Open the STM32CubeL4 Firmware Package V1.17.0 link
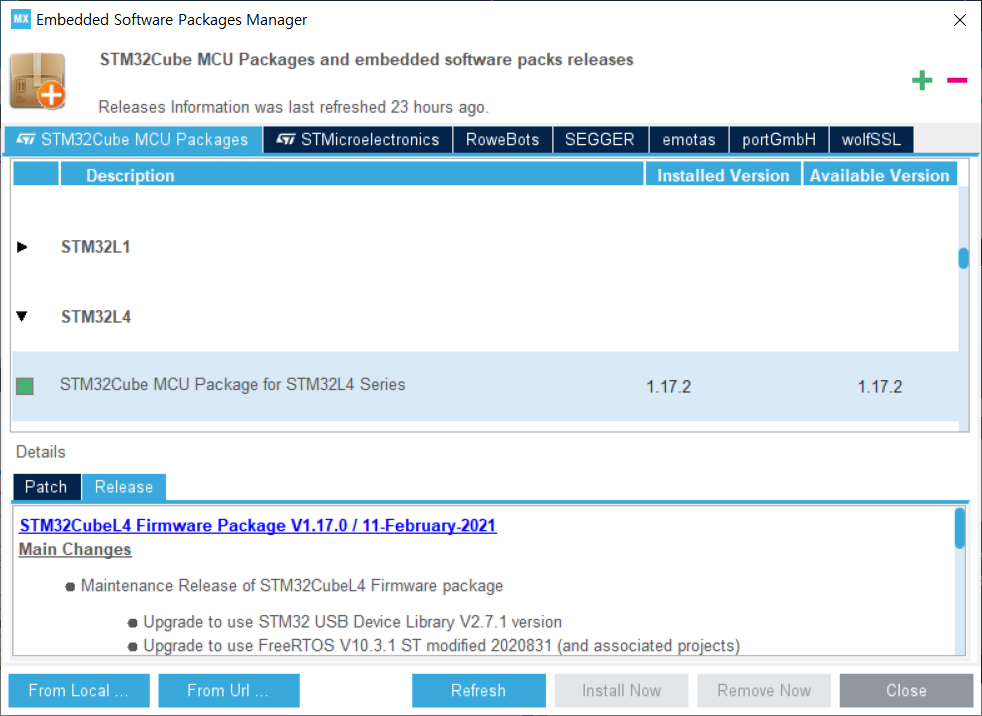This screenshot has width=982, height=716. (x=258, y=526)
